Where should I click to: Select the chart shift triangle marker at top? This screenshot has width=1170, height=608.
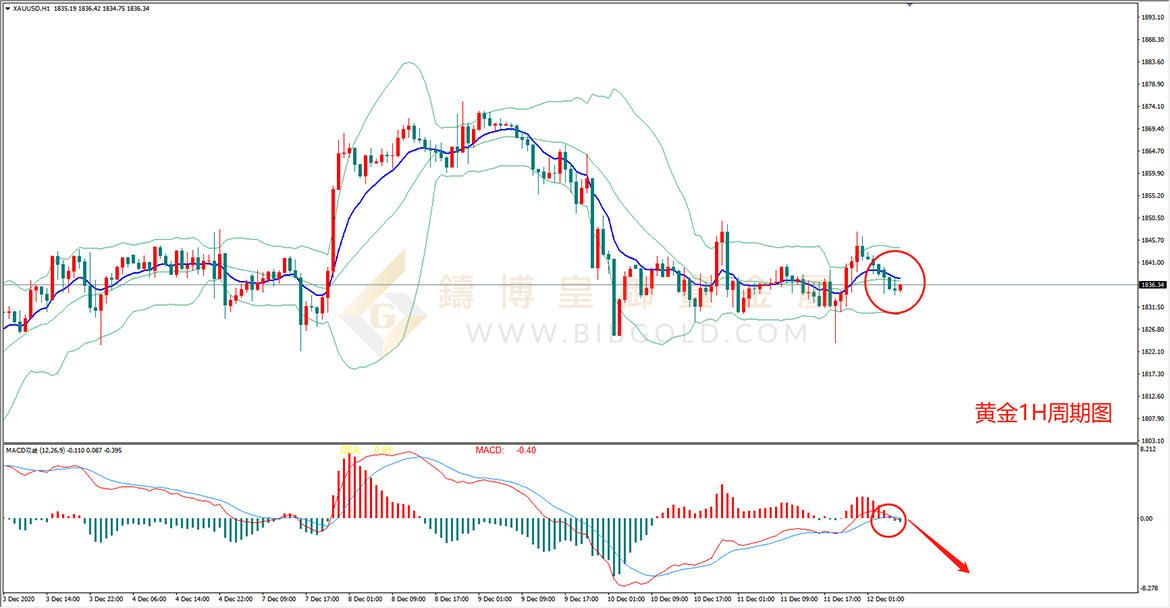pyautogui.click(x=910, y=4)
